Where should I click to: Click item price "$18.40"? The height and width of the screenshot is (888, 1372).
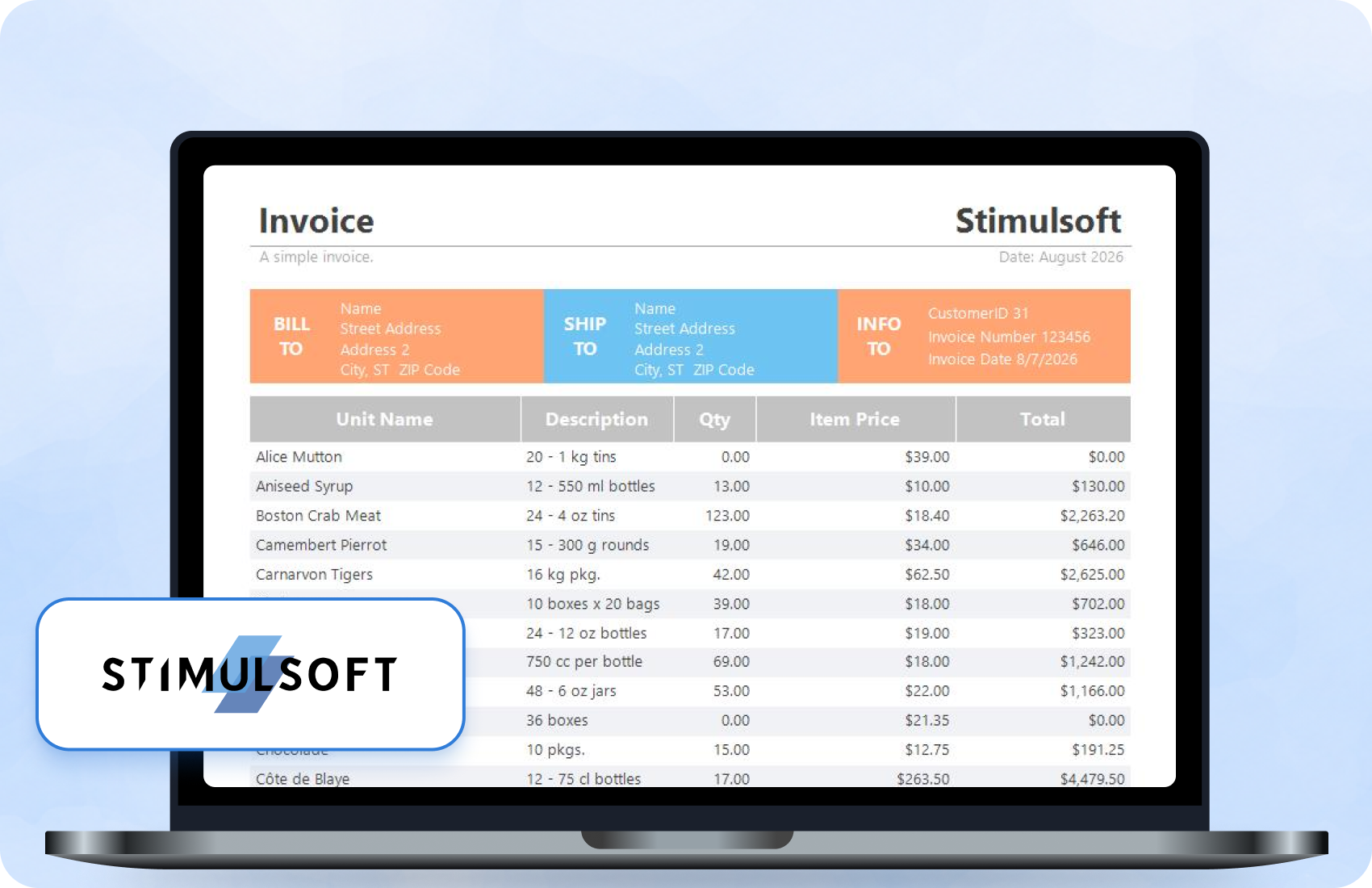(927, 516)
